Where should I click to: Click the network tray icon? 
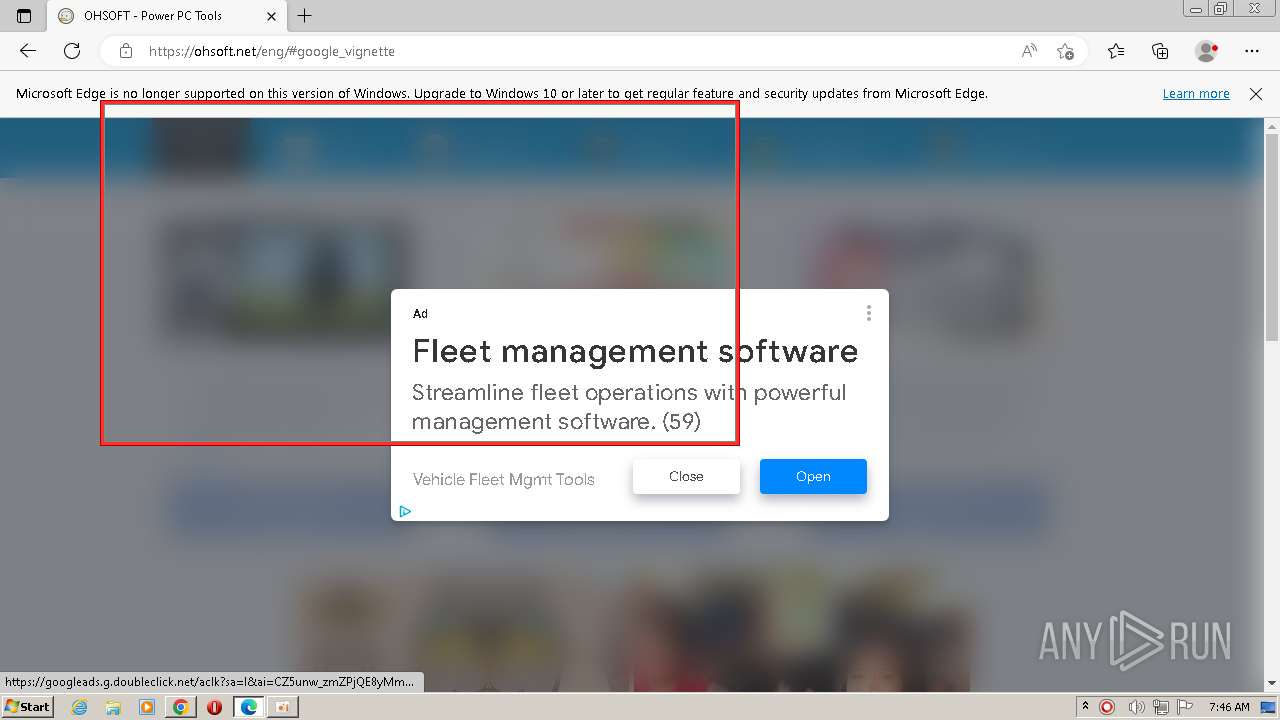[x=1161, y=707]
